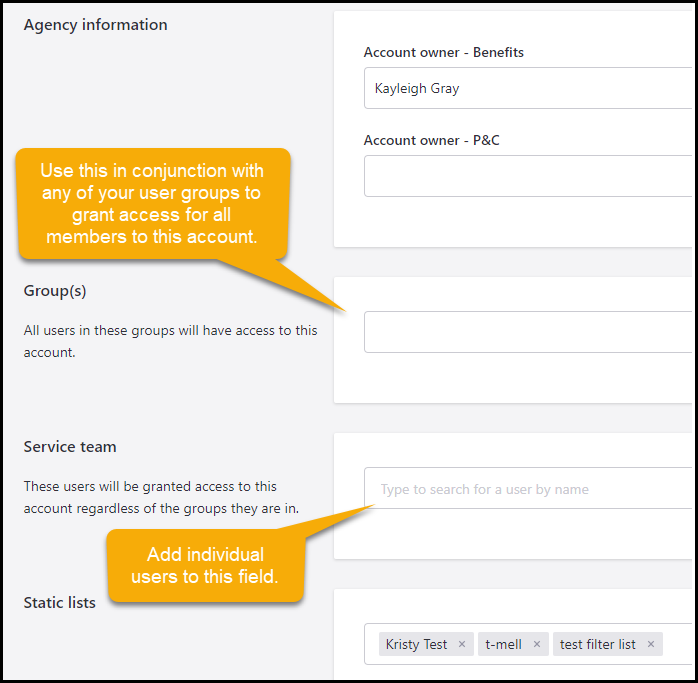Open Account owner - Benefits field showing Kayleigh Gray
This screenshot has height=683, width=698.
coord(528,88)
